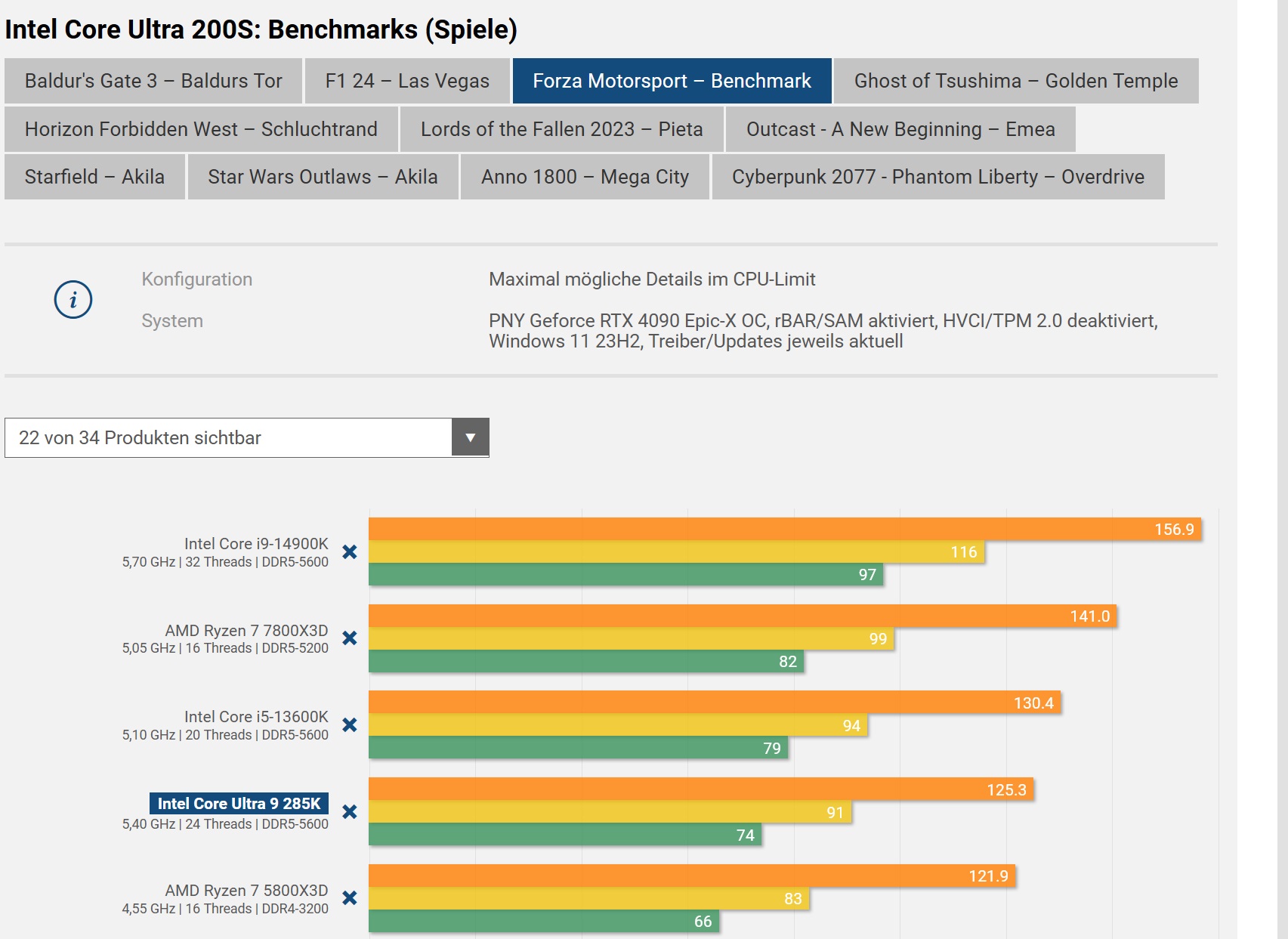Click the green 66 bar of 5800X3D

pyautogui.click(x=544, y=921)
